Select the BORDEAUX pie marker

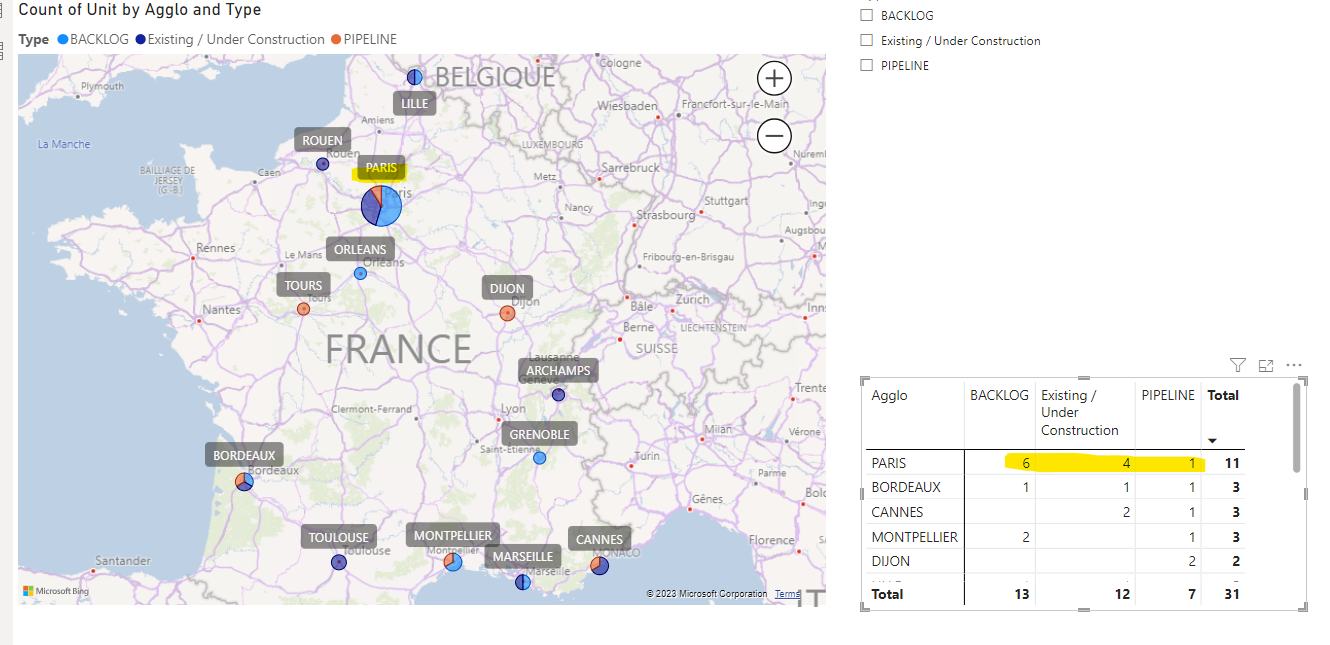tap(244, 482)
